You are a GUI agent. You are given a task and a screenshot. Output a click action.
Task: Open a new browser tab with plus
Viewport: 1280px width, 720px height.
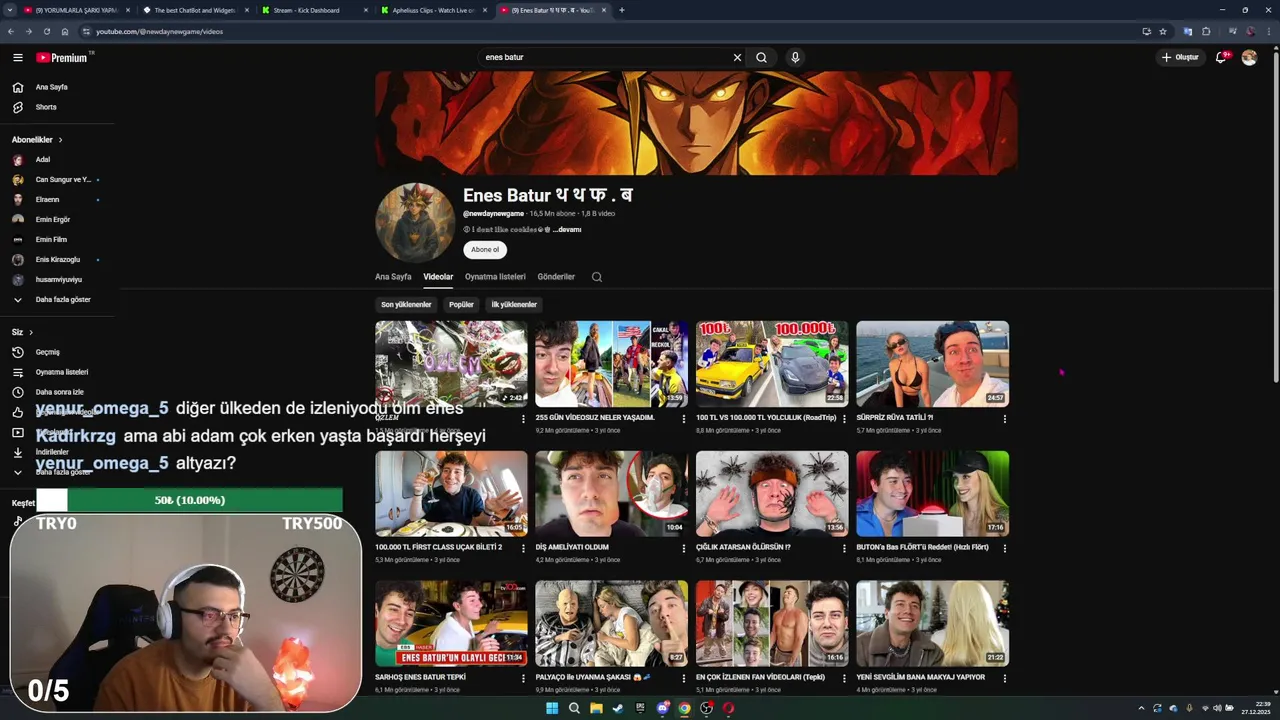coord(622,10)
